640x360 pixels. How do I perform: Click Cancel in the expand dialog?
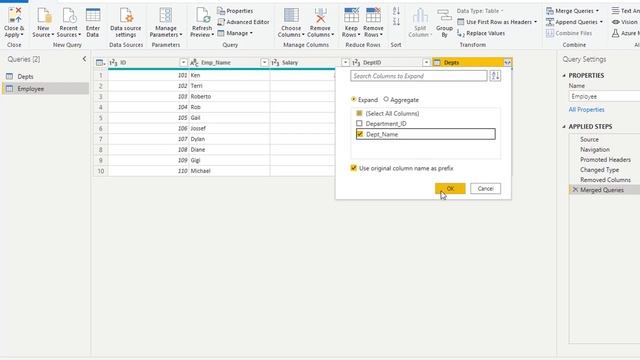click(x=485, y=189)
